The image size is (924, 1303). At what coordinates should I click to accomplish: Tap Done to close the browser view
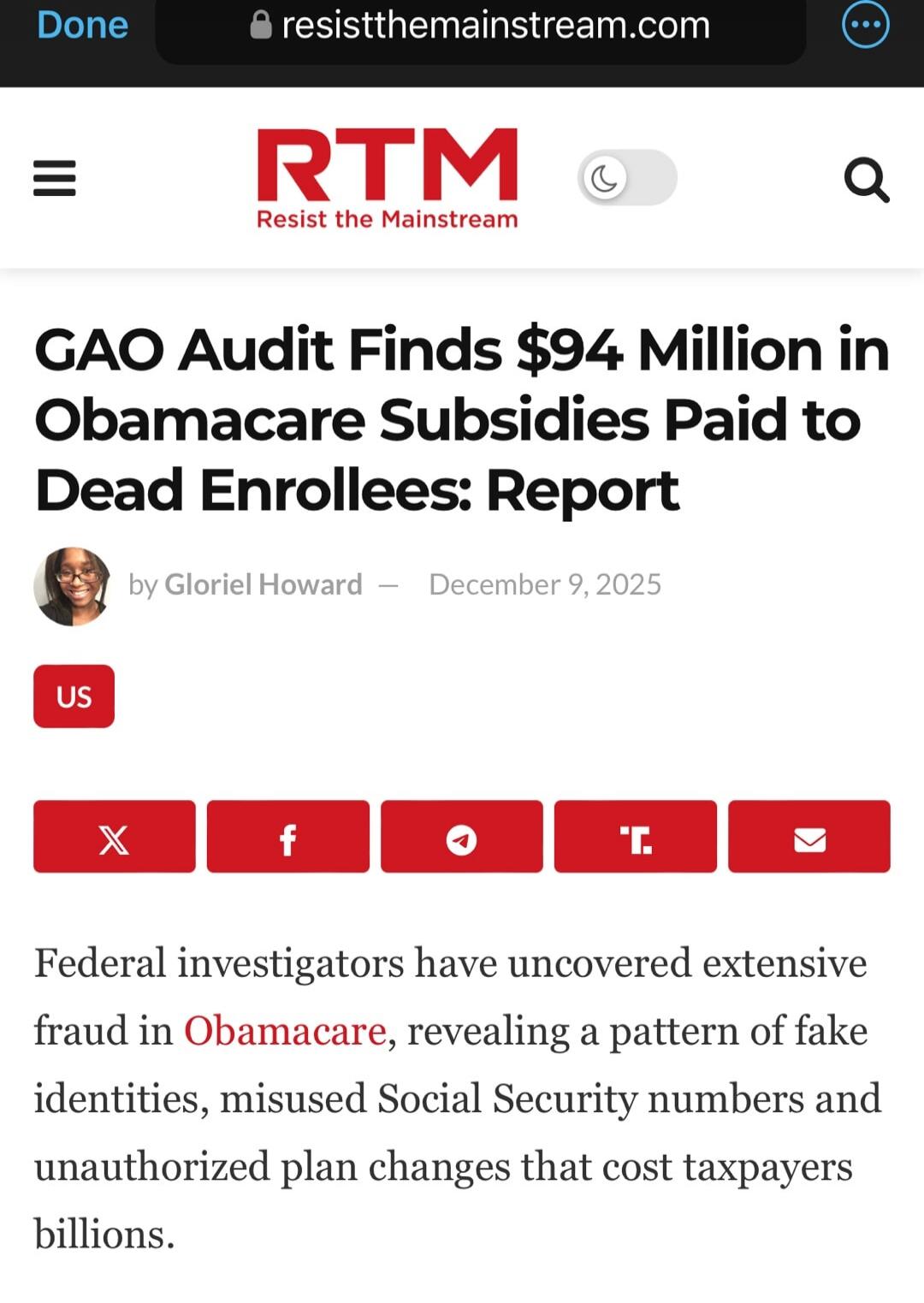80,25
